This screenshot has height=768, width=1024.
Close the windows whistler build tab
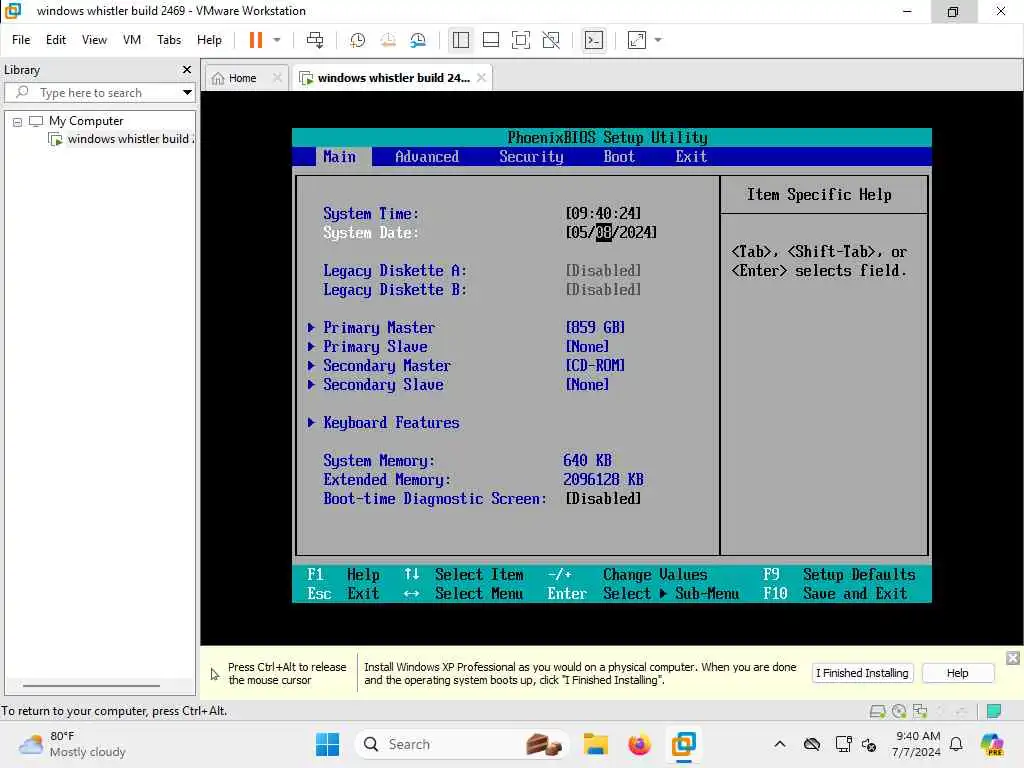pyautogui.click(x=481, y=78)
